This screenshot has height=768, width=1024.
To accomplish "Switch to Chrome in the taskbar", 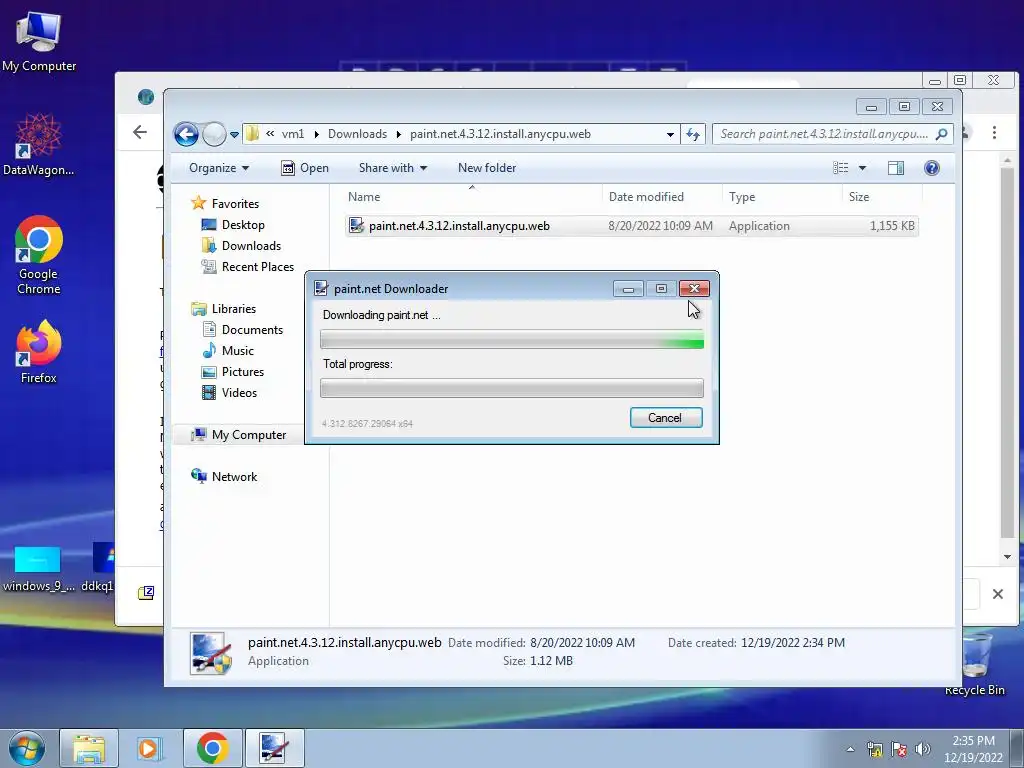I will click(212, 748).
